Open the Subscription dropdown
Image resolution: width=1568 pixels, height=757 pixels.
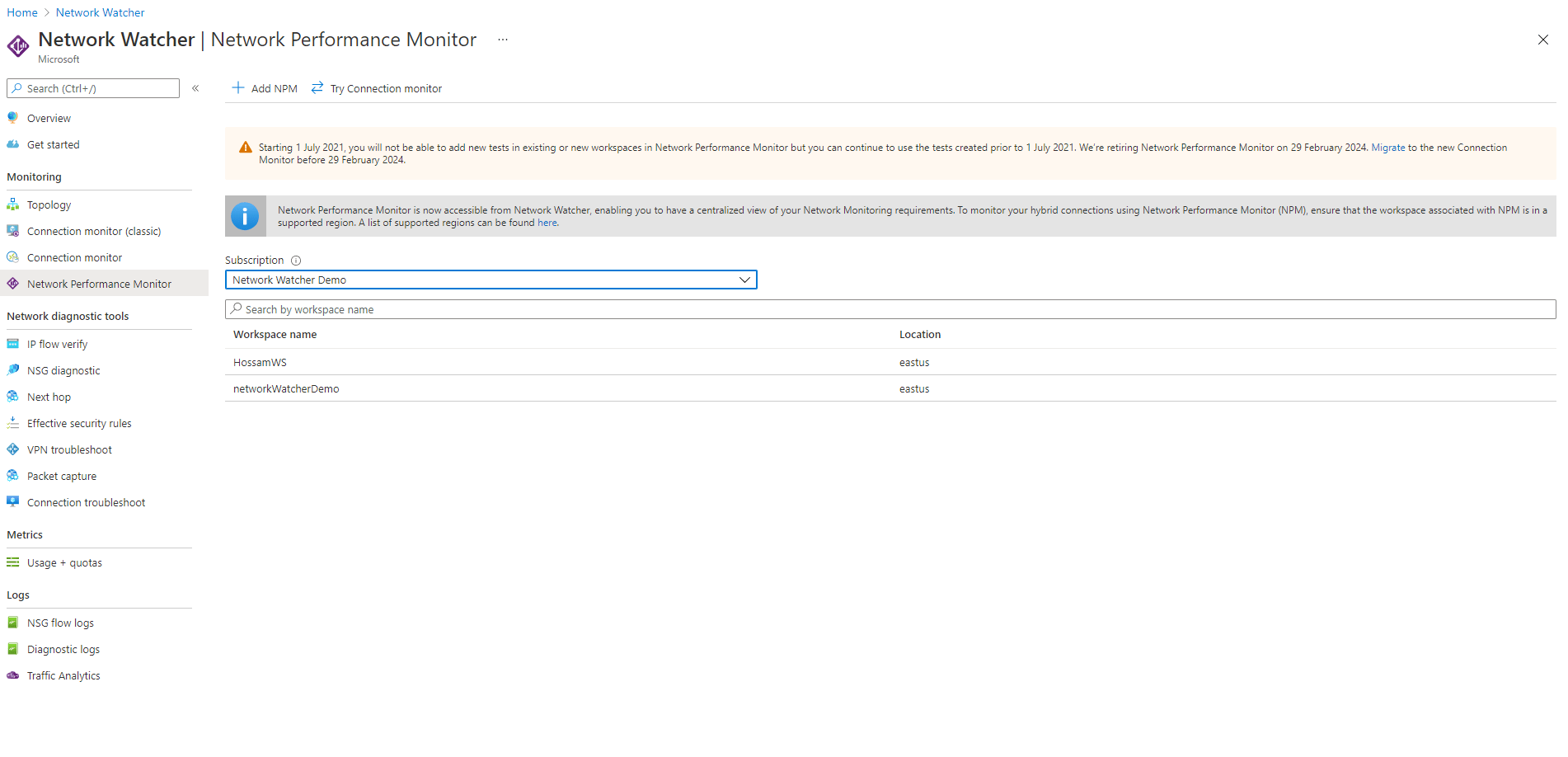pos(744,280)
